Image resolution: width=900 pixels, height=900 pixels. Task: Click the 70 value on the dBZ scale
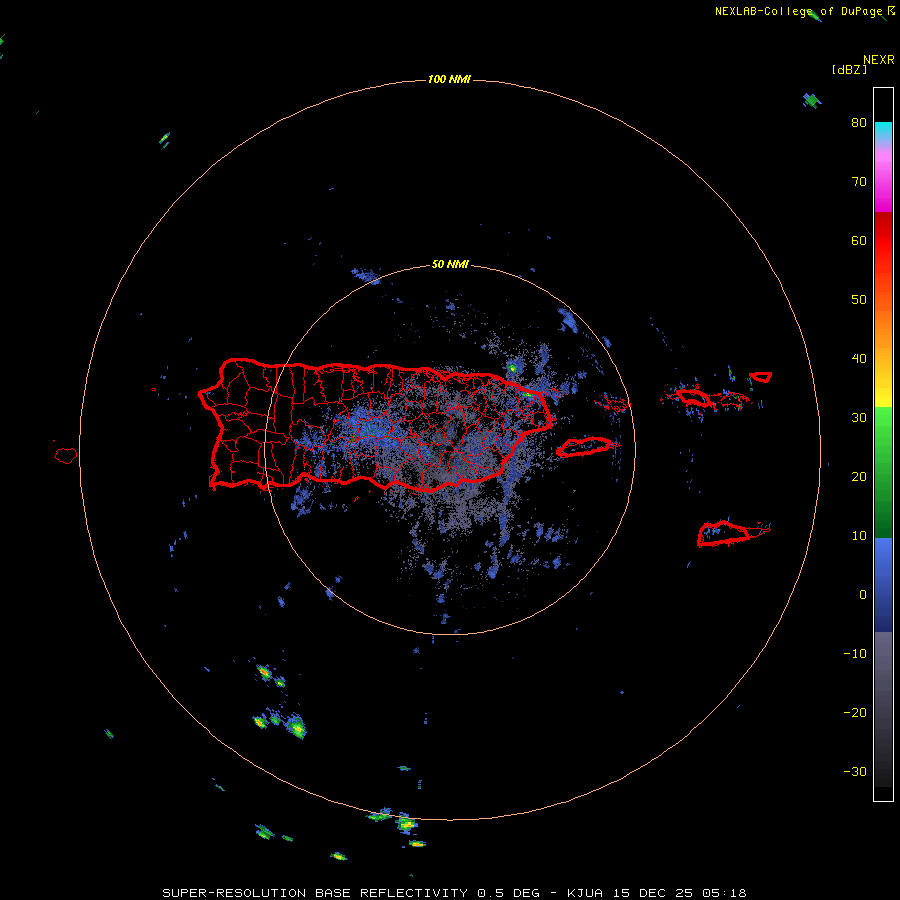click(859, 182)
